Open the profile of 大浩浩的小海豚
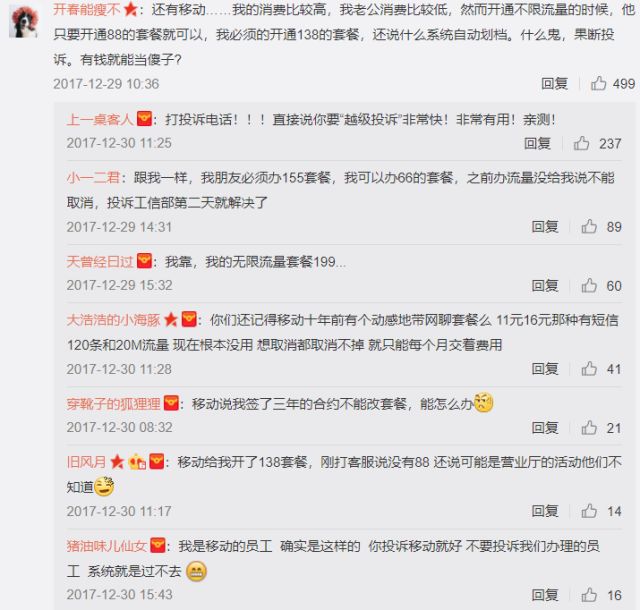Image resolution: width=640 pixels, height=610 pixels. (113, 320)
